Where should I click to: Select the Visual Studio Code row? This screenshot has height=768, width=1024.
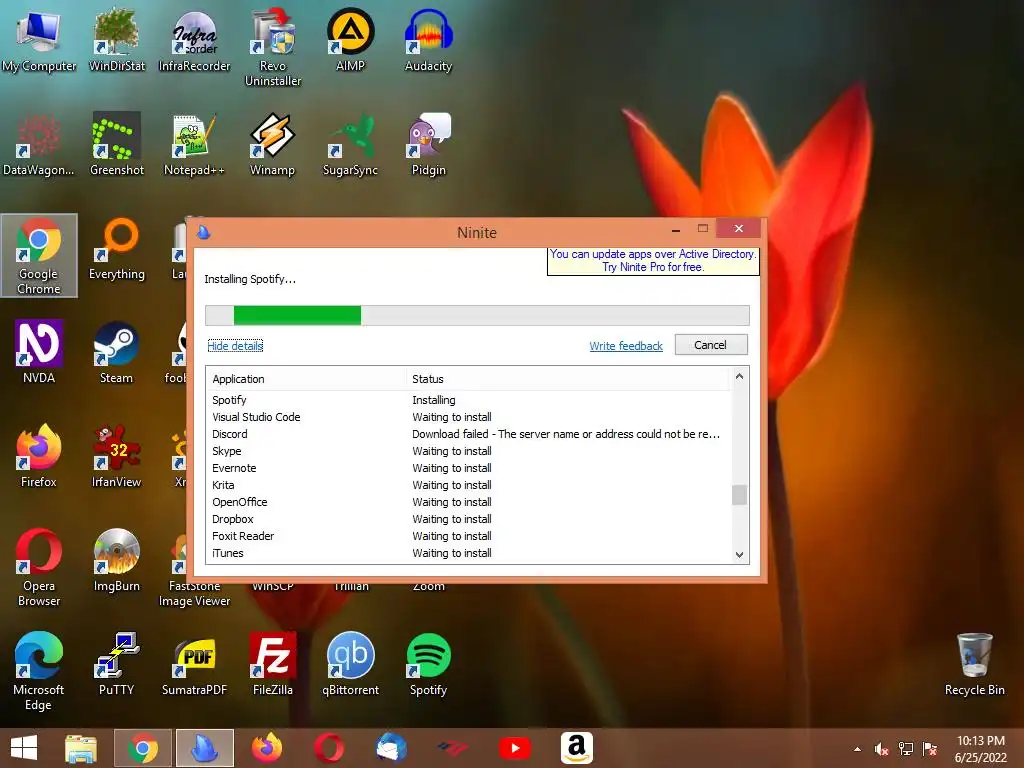(468, 417)
